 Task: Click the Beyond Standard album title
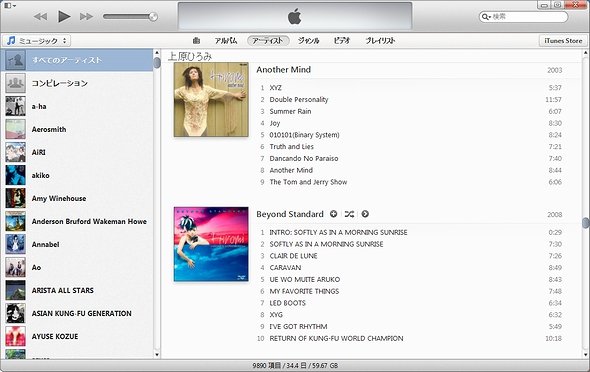click(x=290, y=214)
